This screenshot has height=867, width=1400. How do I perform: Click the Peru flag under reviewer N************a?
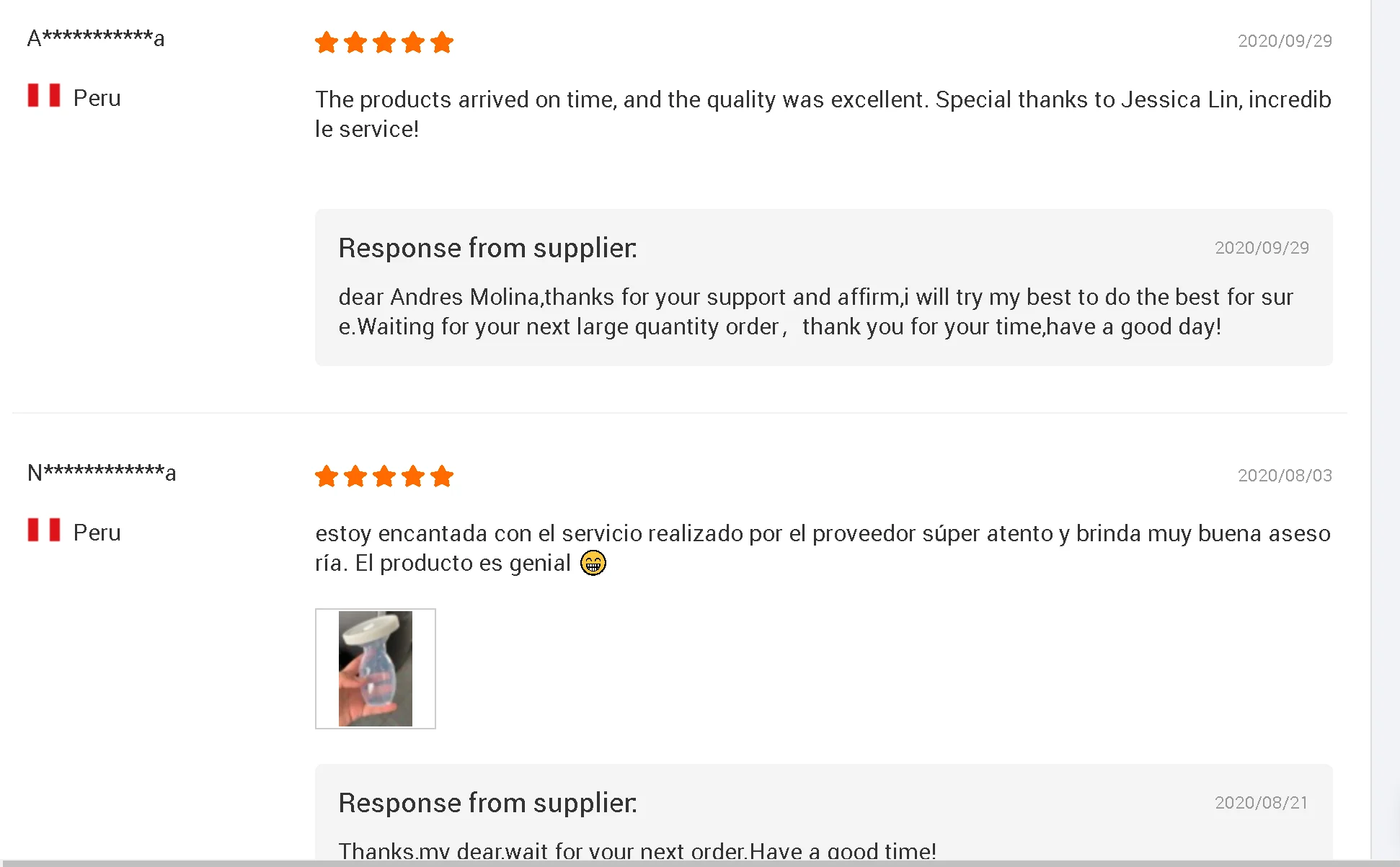[x=44, y=530]
